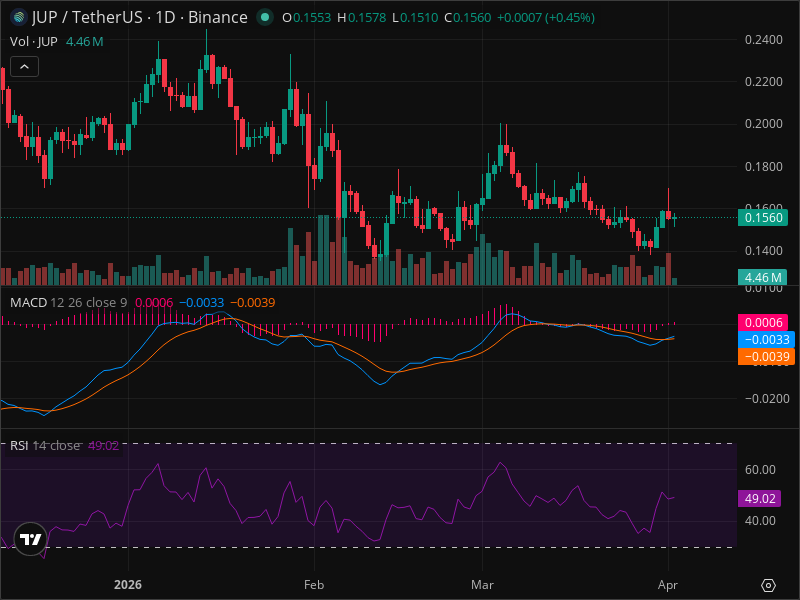
Task: Click the green market status dot
Action: [x=264, y=17]
